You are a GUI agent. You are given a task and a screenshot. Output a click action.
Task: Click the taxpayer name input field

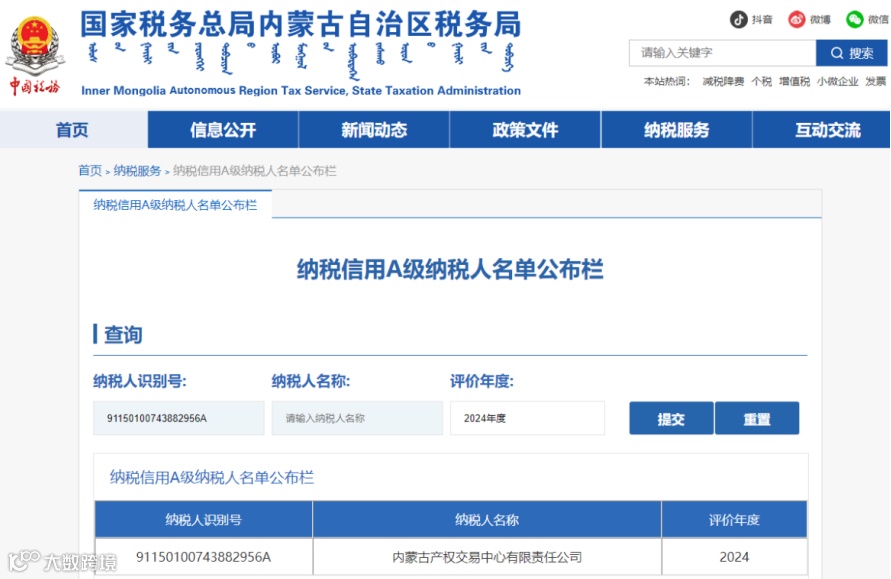(x=357, y=417)
